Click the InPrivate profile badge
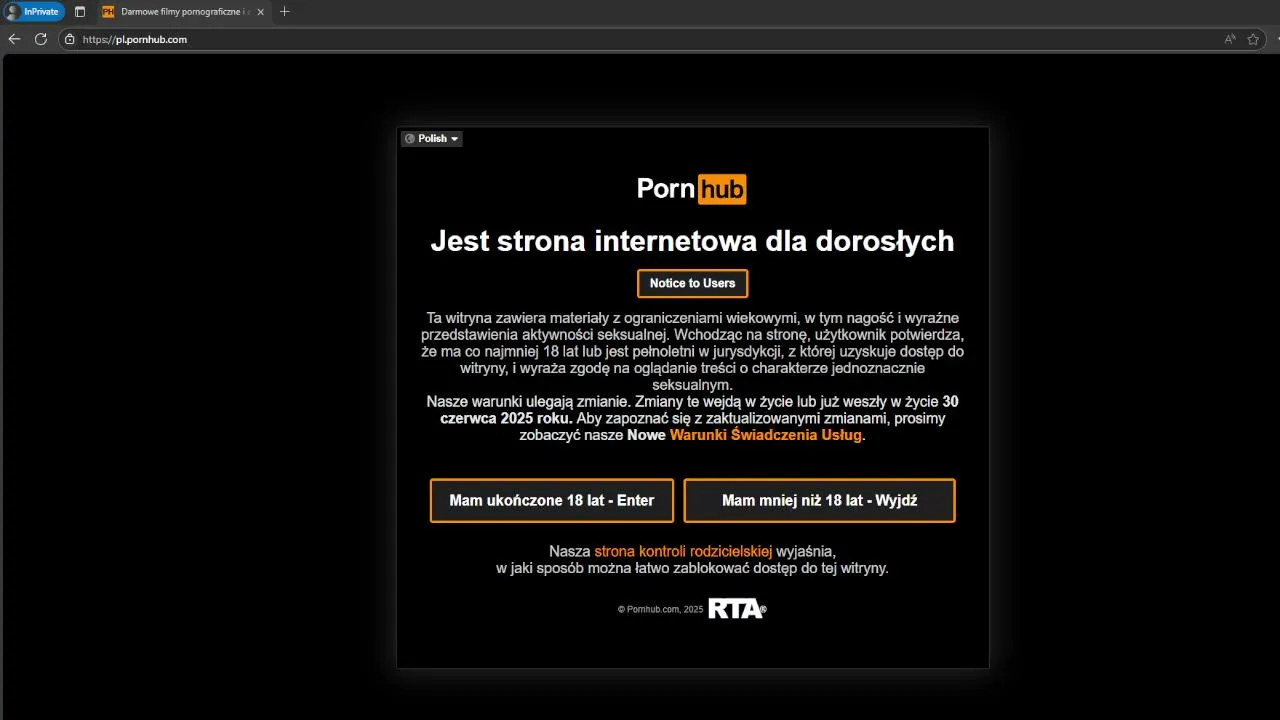 tap(35, 12)
